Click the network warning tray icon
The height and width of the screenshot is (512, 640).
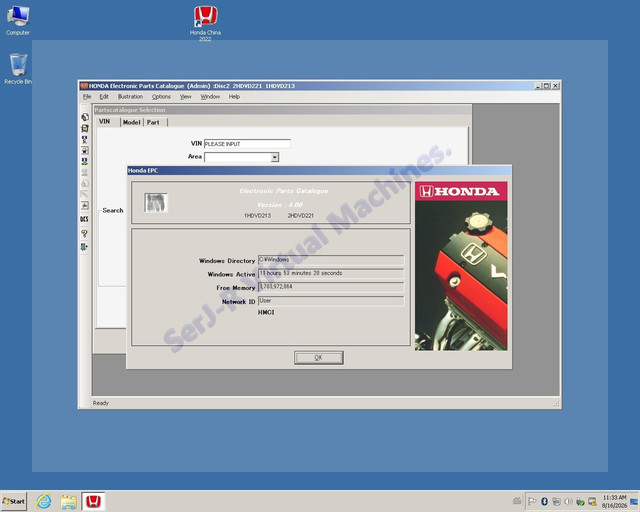592,501
